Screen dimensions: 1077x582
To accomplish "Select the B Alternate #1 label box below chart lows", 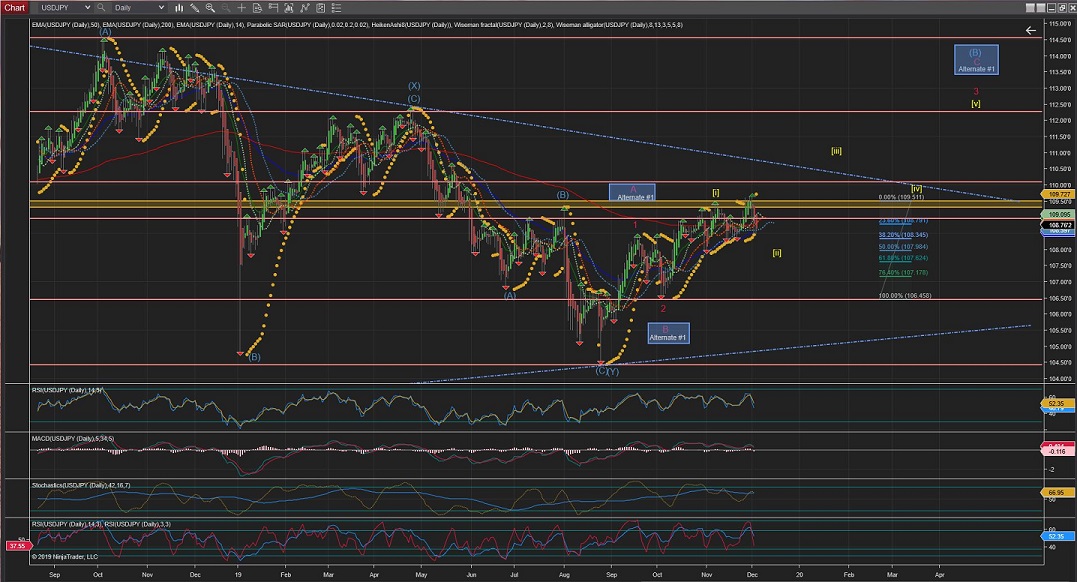I will click(668, 333).
